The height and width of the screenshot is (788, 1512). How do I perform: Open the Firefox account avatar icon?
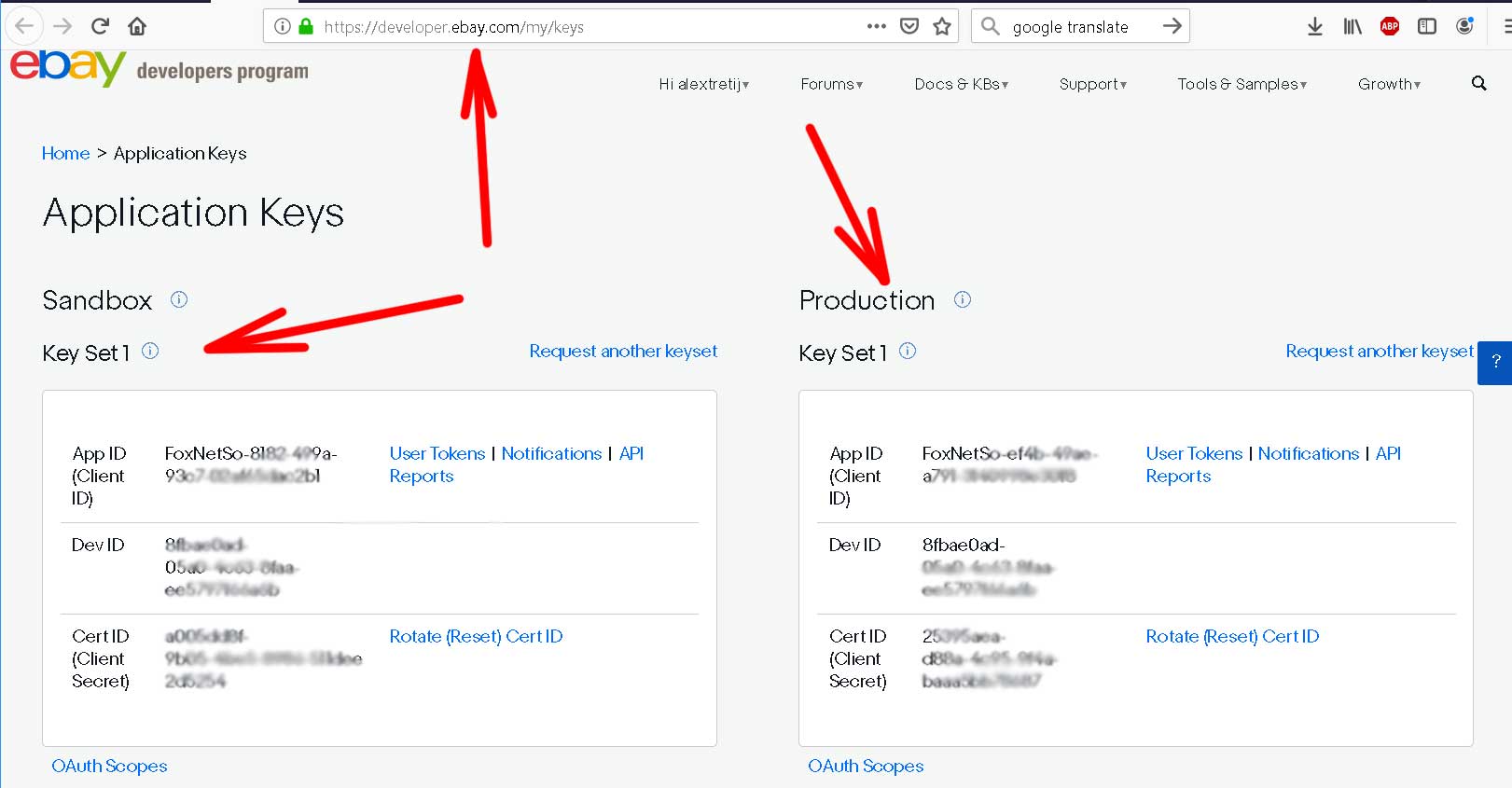[1464, 26]
